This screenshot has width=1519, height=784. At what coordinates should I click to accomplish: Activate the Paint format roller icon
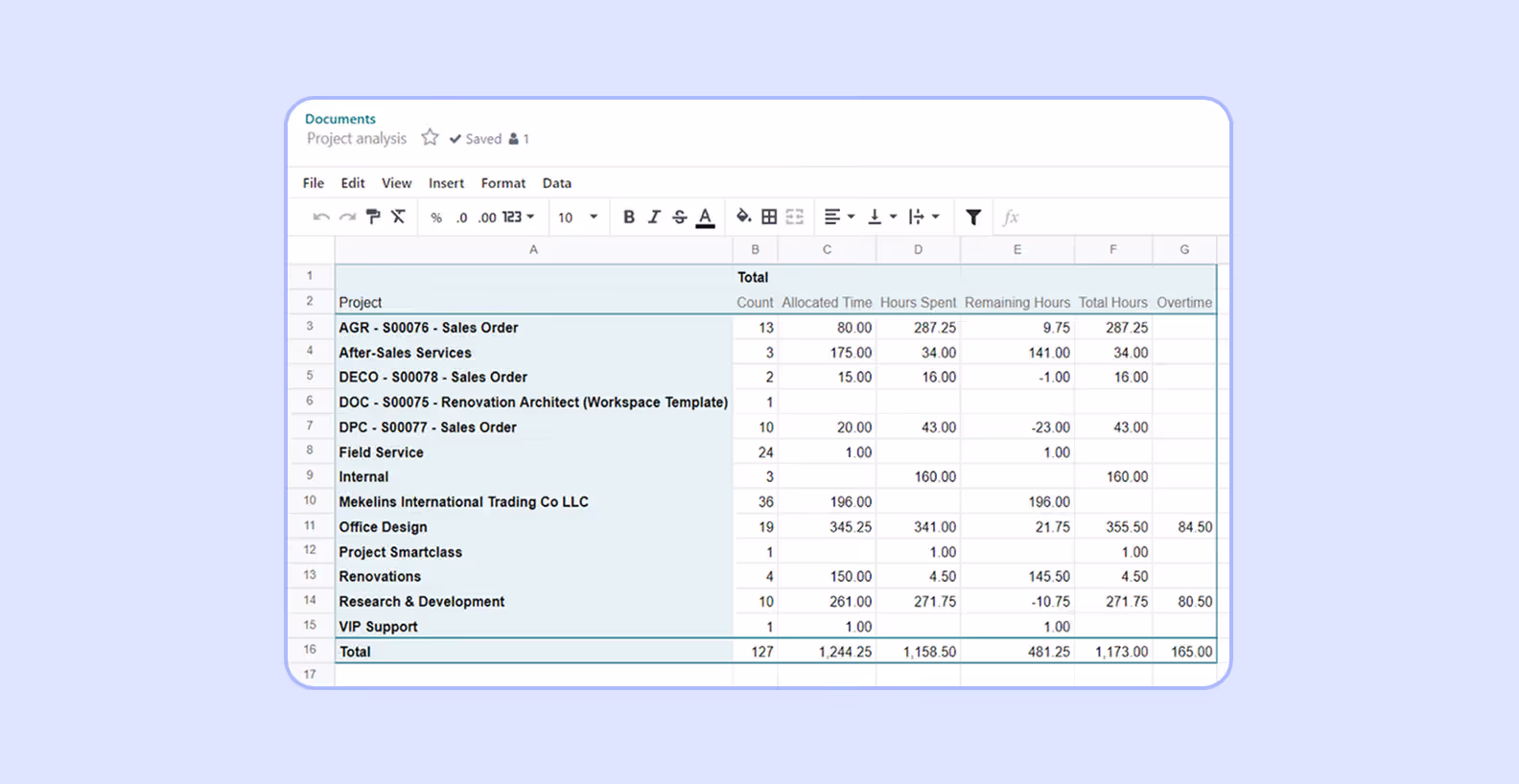pos(373,217)
